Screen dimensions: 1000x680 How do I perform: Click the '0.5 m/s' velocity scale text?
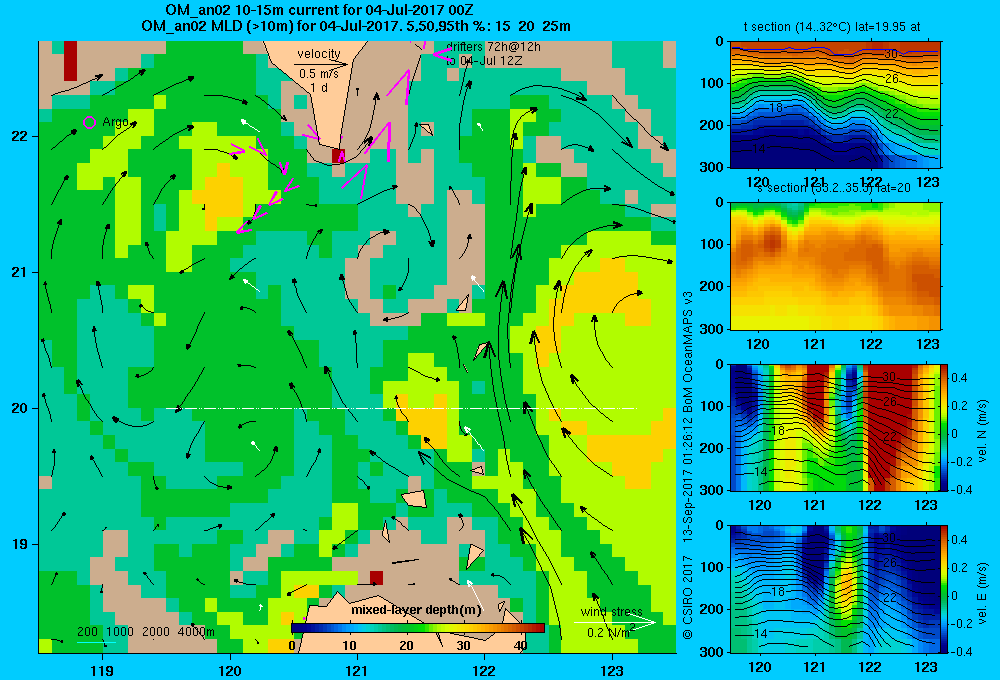(319, 74)
